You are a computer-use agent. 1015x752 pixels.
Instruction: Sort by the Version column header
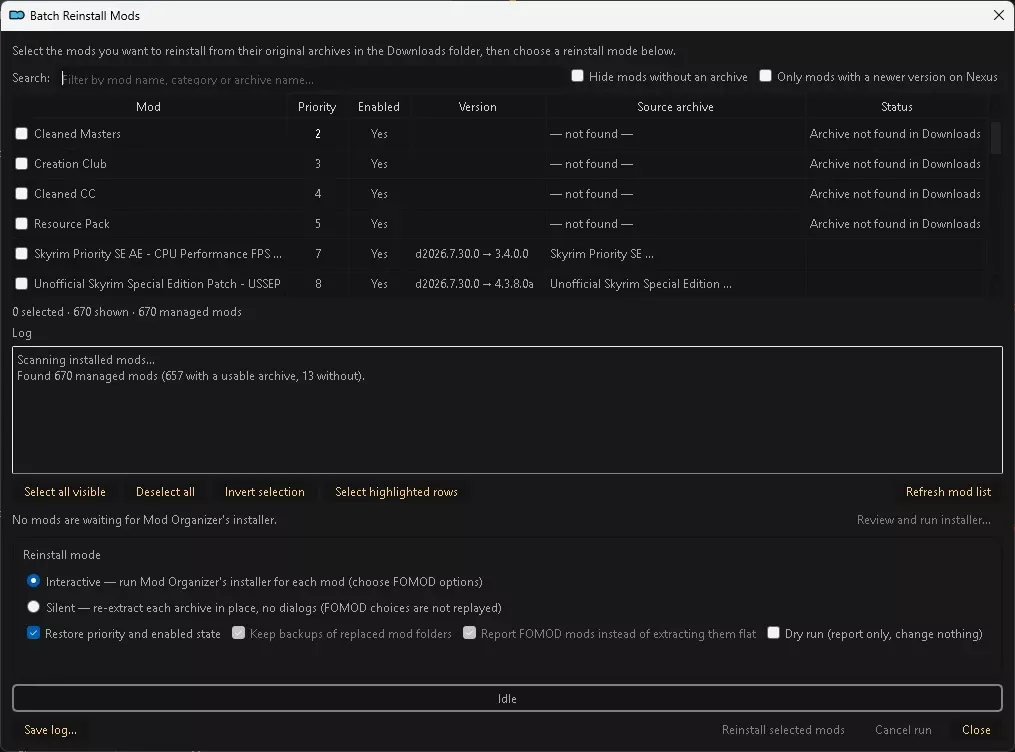(478, 107)
